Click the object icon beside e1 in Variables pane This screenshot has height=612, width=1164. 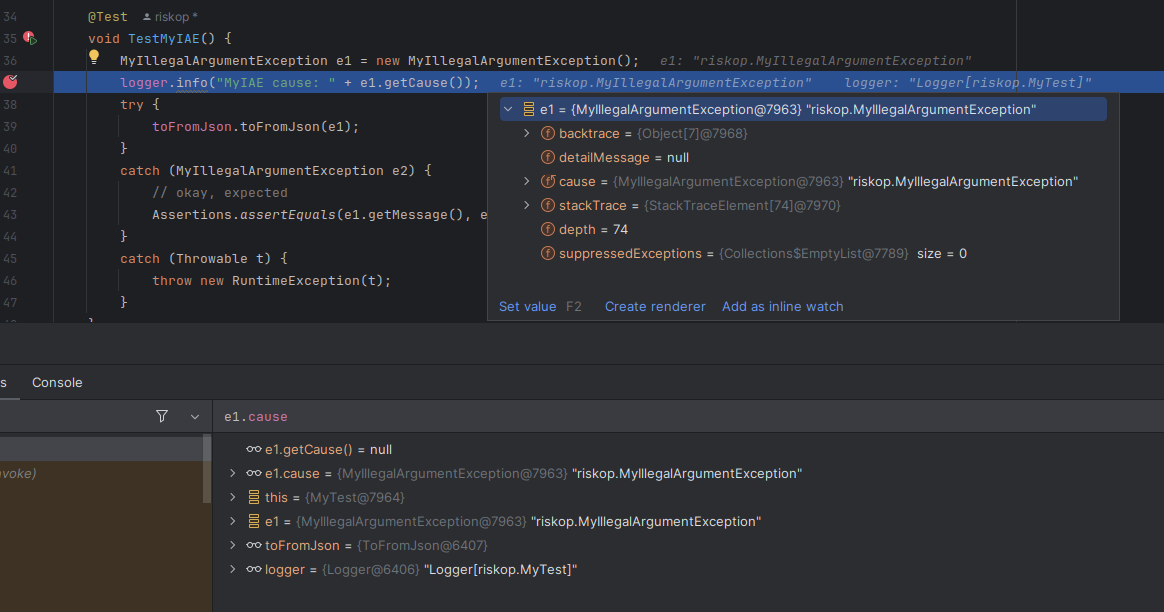click(254, 521)
